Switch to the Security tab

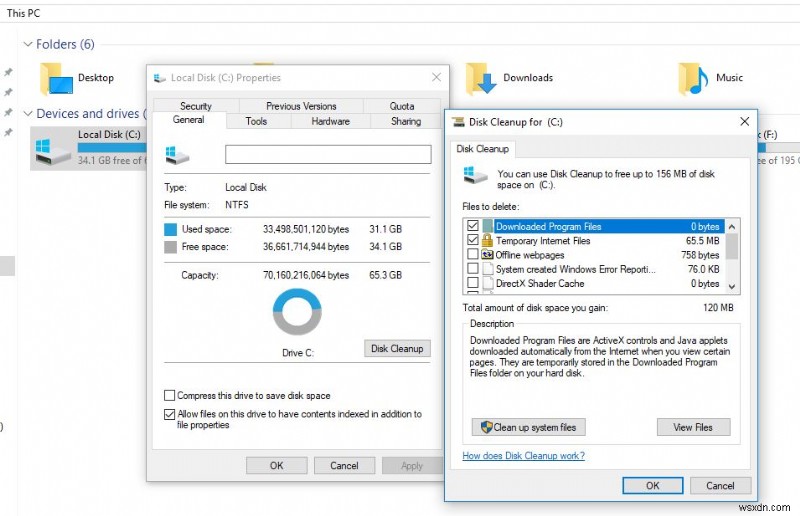coord(196,106)
